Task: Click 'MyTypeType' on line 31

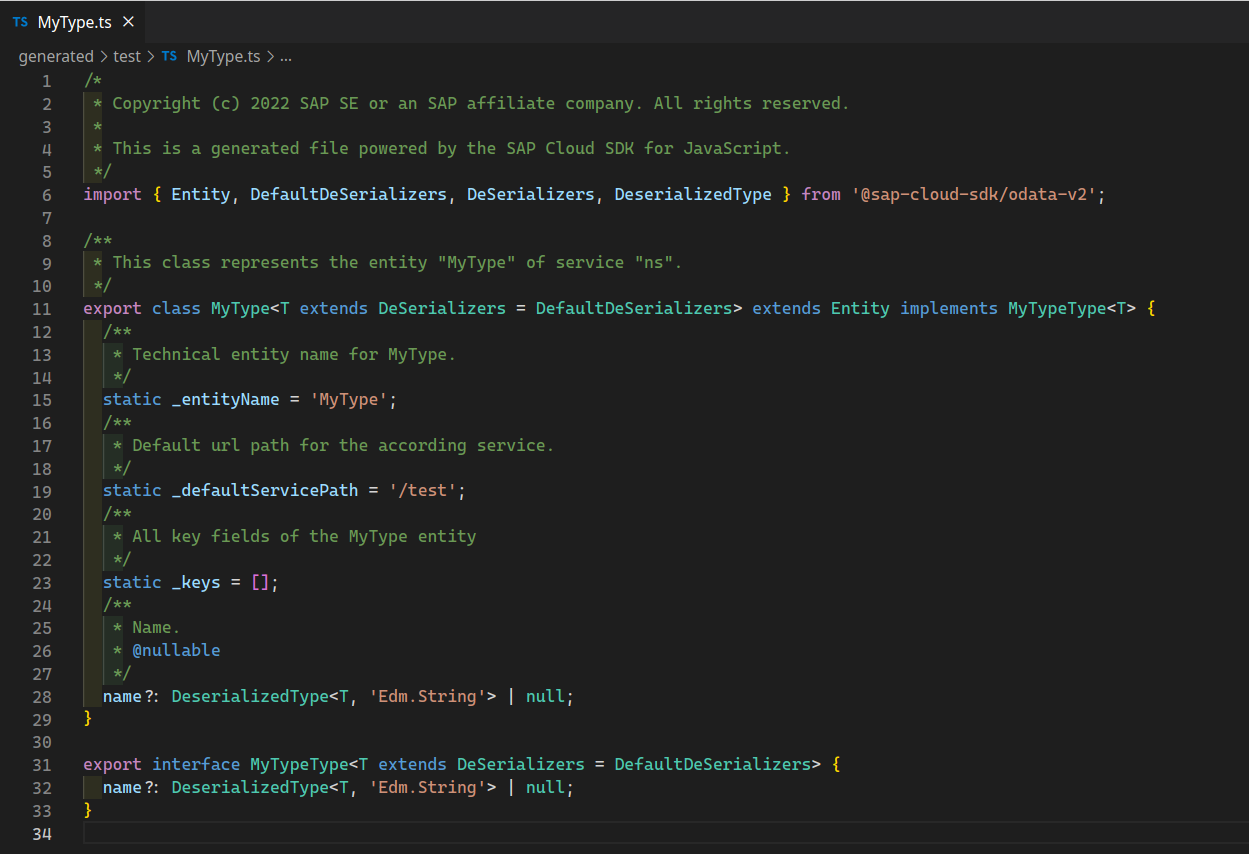Action: point(299,765)
